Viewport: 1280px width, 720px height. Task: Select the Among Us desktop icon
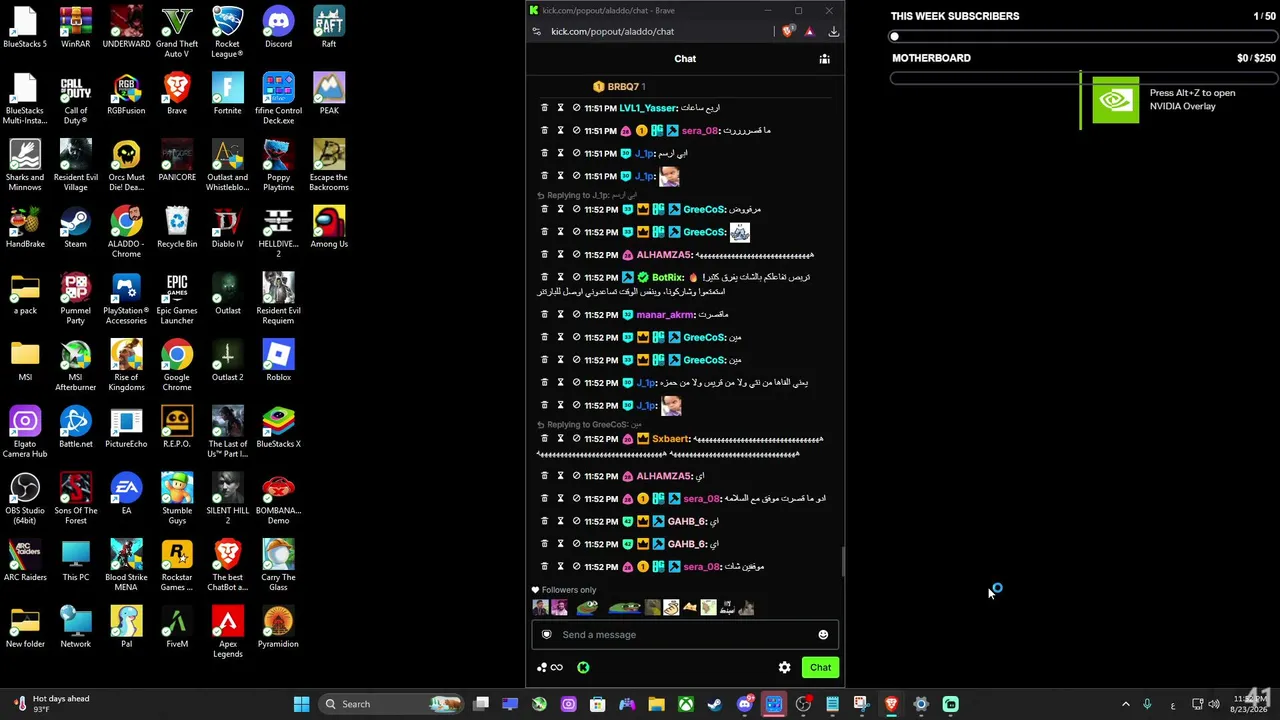(329, 227)
